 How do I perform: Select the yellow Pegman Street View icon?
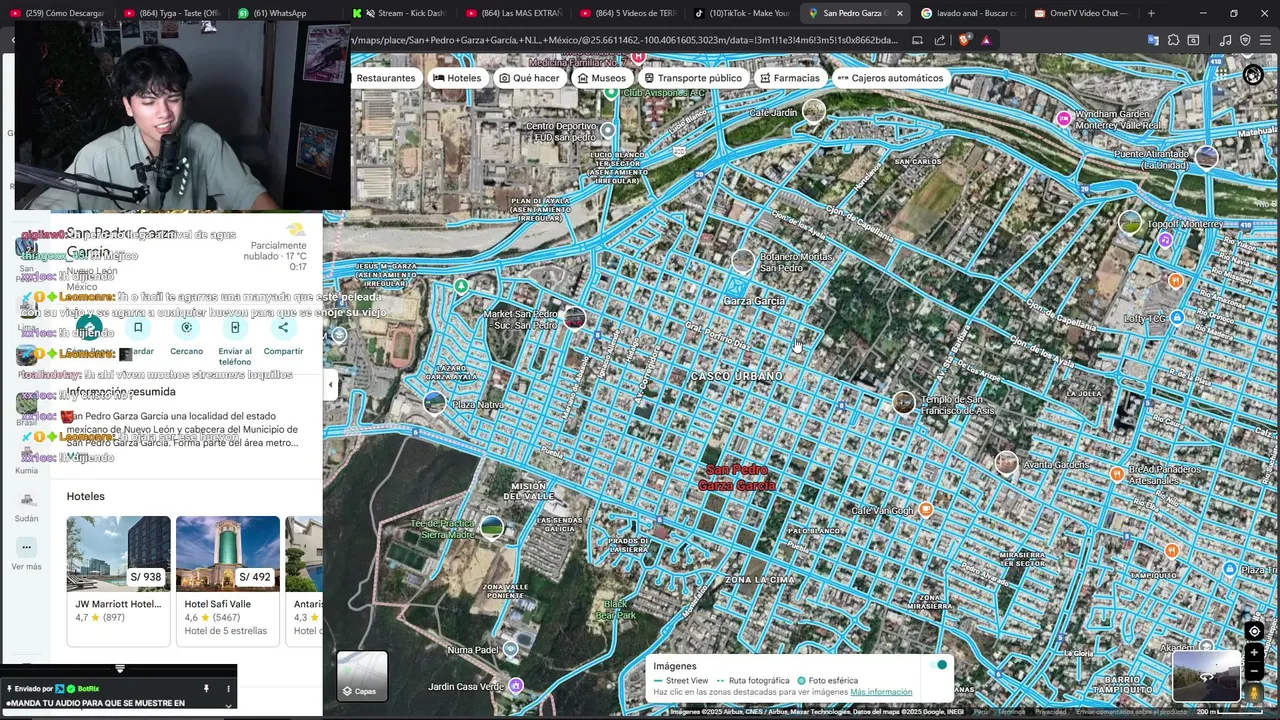coord(1254,692)
